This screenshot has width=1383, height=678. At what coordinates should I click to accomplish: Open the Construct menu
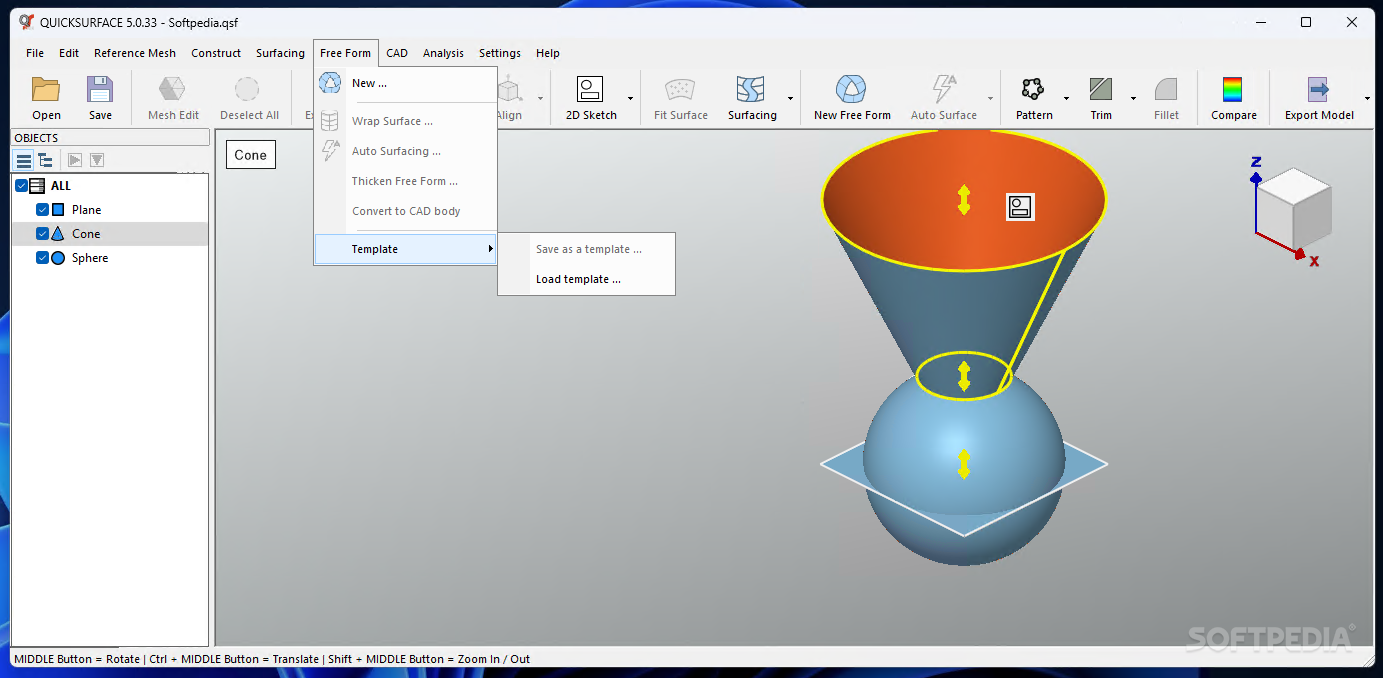[216, 53]
